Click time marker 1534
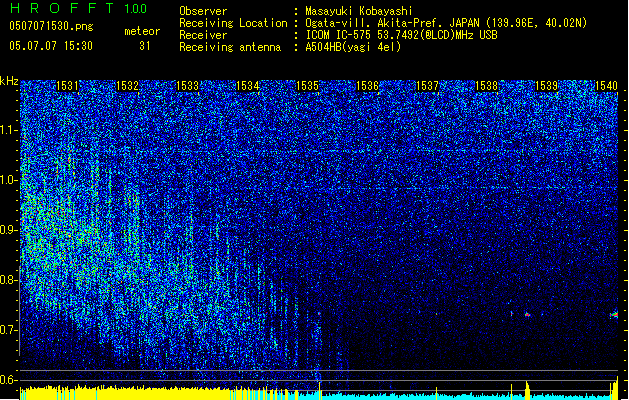This screenshot has width=629, height=400. pos(248,86)
